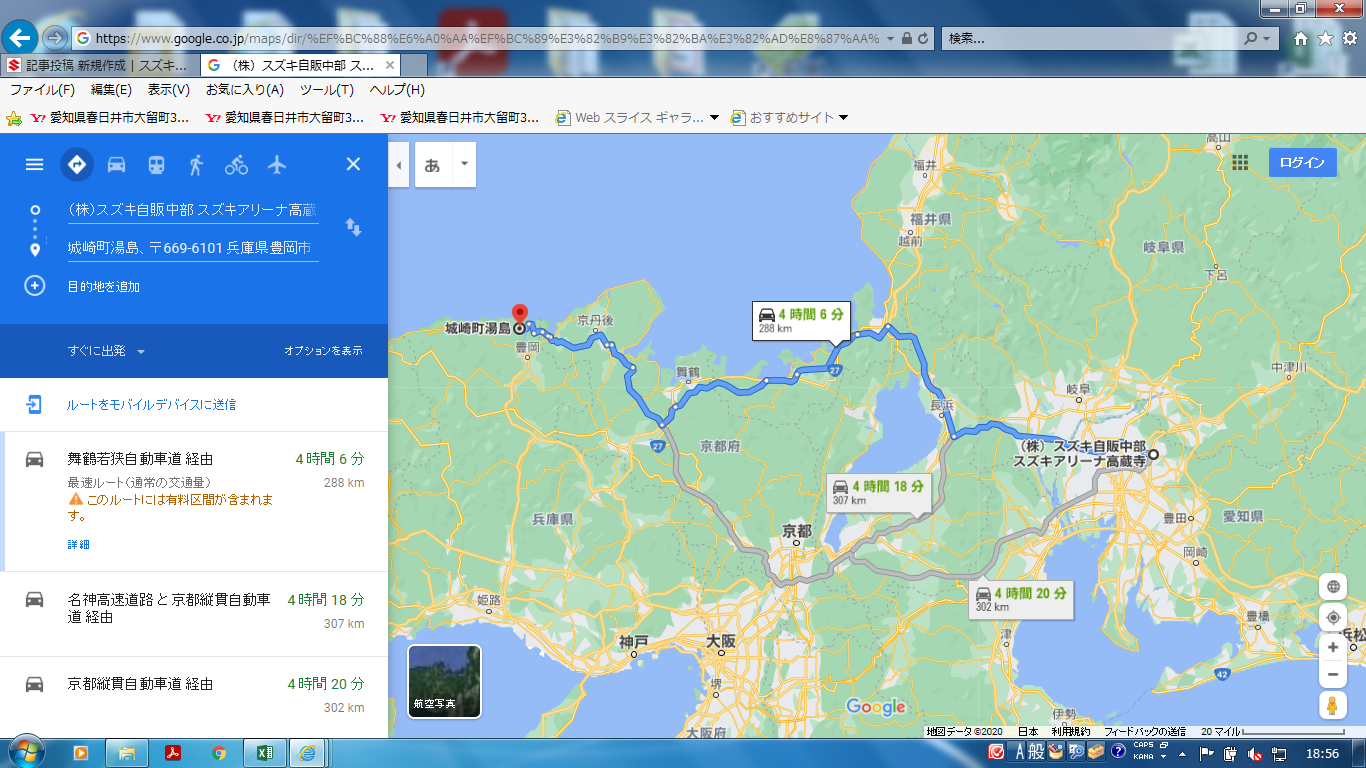Open the ファイル(F) menu
The image size is (1366, 768).
tap(42, 90)
